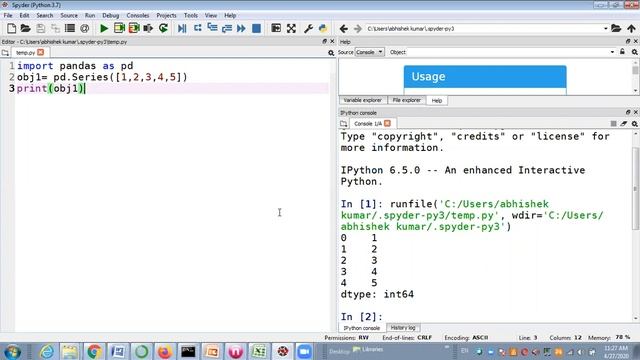Click the Windows Start button

(13, 351)
